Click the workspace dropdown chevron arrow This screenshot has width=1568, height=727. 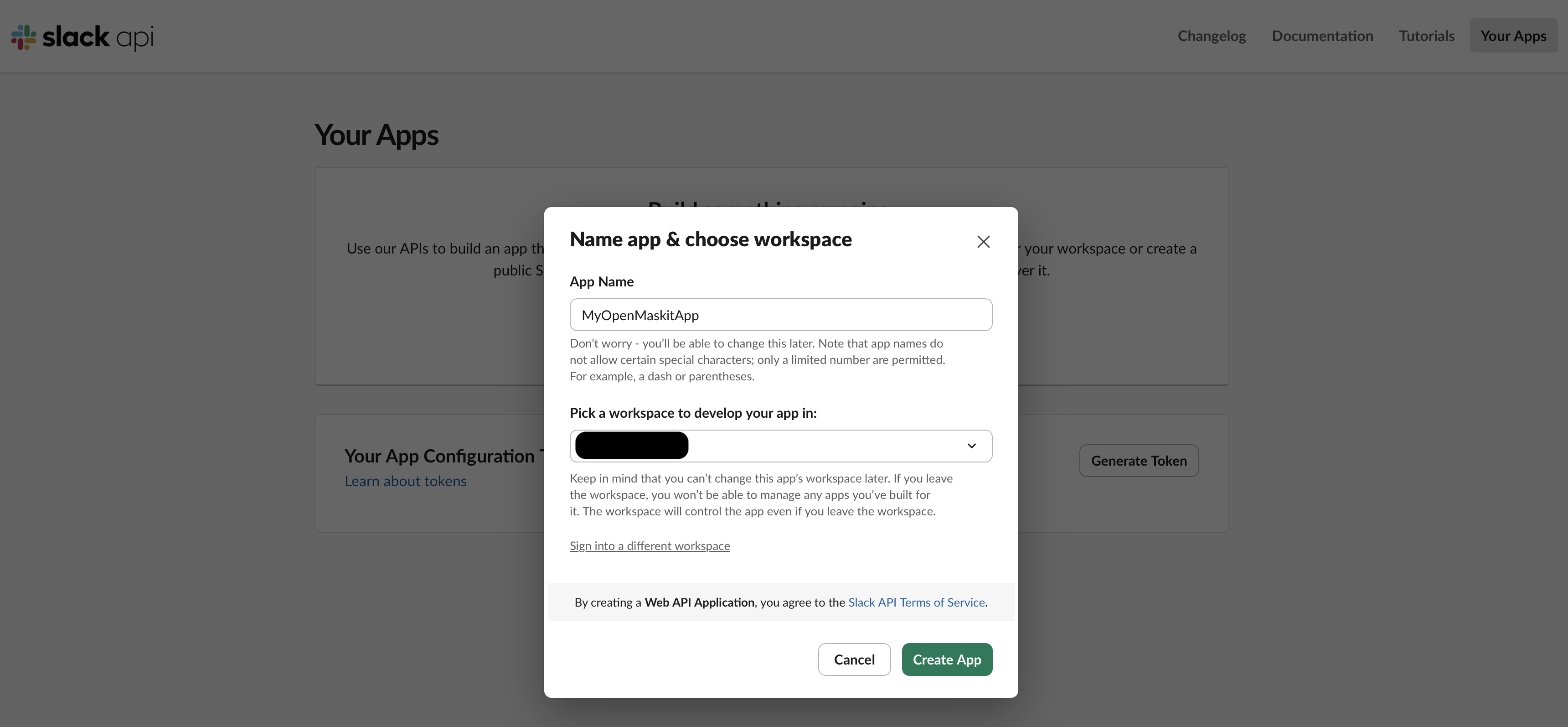coord(971,446)
